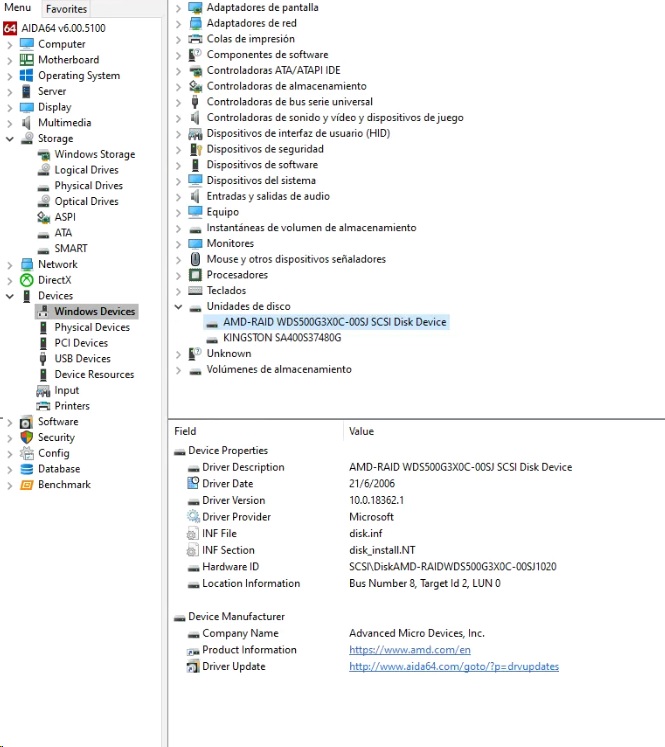Image resolution: width=665 pixels, height=747 pixels.
Task: Click the Printers icon in the tree
Action: pos(43,406)
